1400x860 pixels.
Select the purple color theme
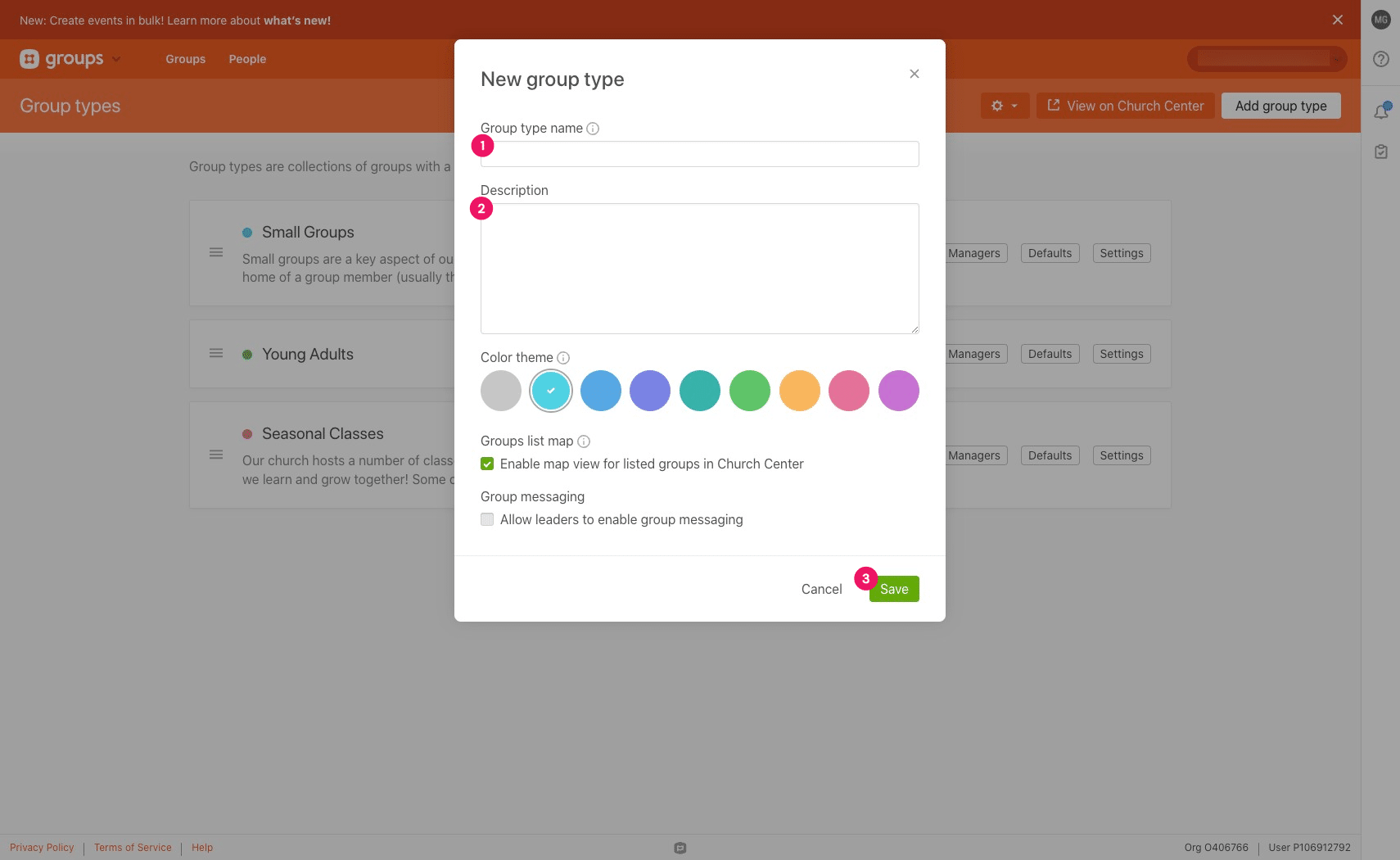(899, 391)
